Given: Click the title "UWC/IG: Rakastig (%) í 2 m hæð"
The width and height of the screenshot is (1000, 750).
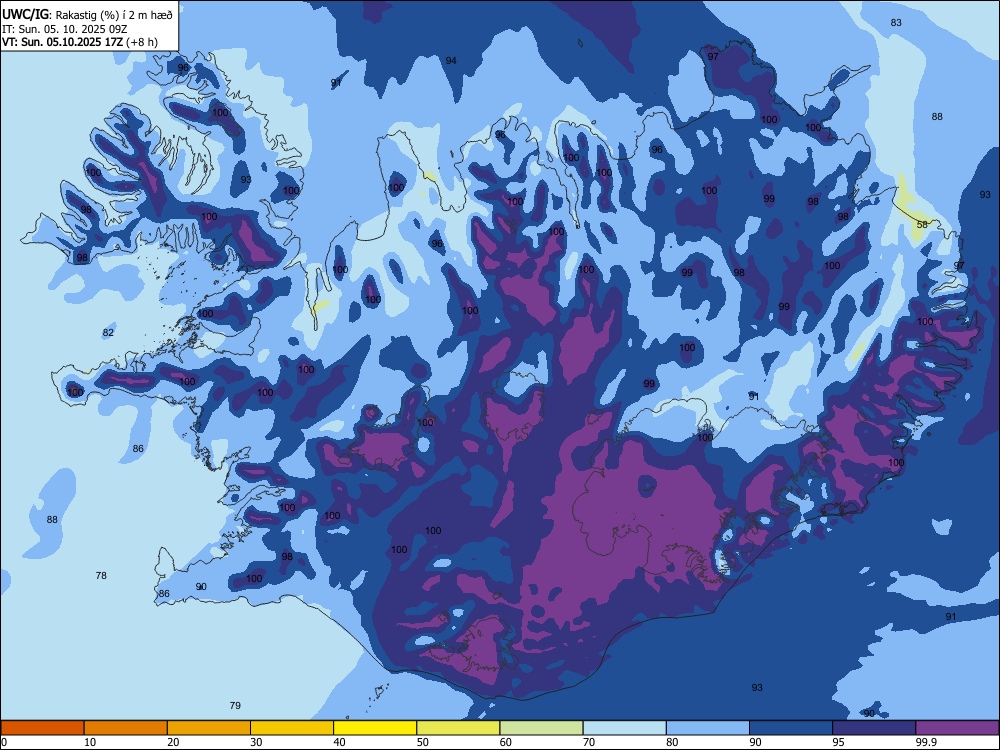Looking at the screenshot, I should pos(87,15).
